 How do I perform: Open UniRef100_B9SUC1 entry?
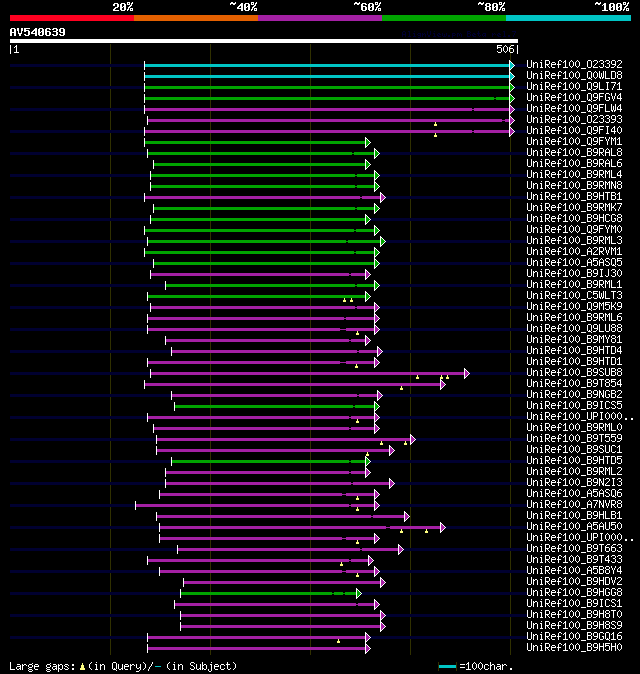point(574,450)
